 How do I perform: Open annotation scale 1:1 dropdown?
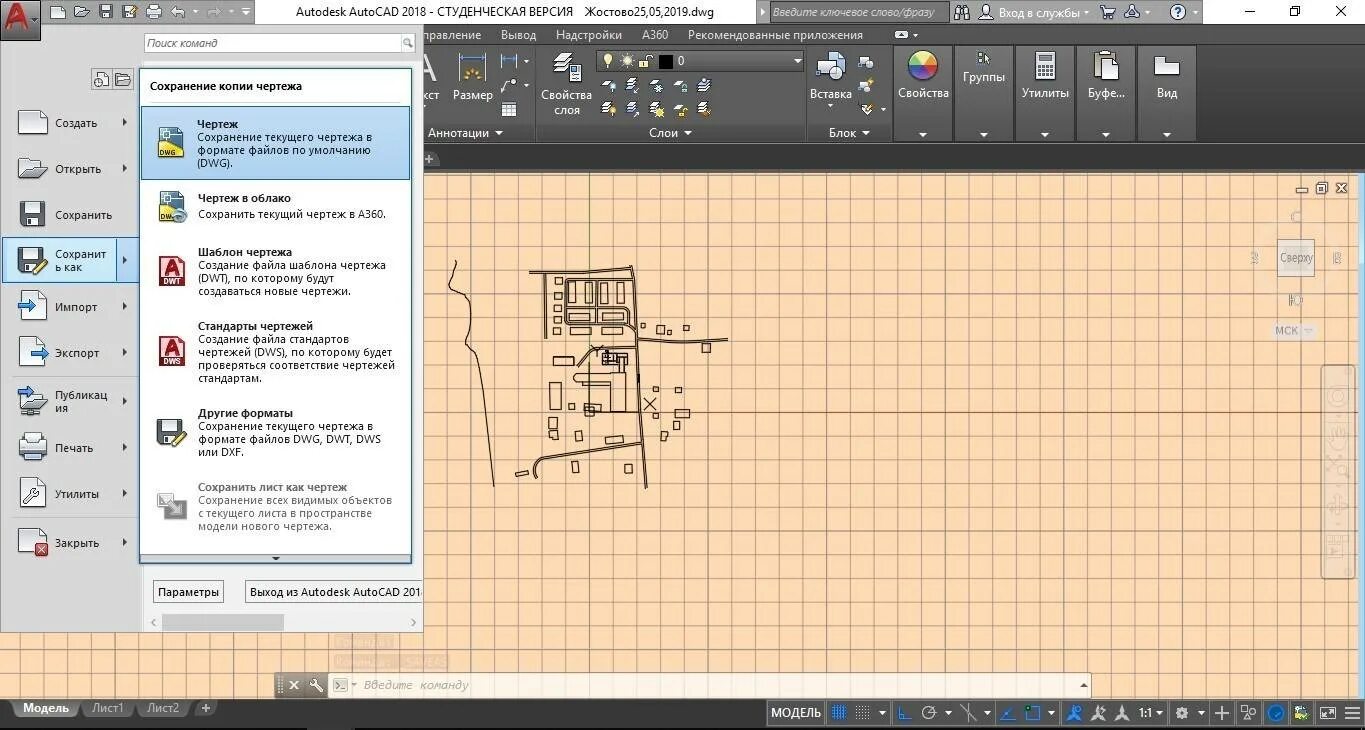point(1151,713)
